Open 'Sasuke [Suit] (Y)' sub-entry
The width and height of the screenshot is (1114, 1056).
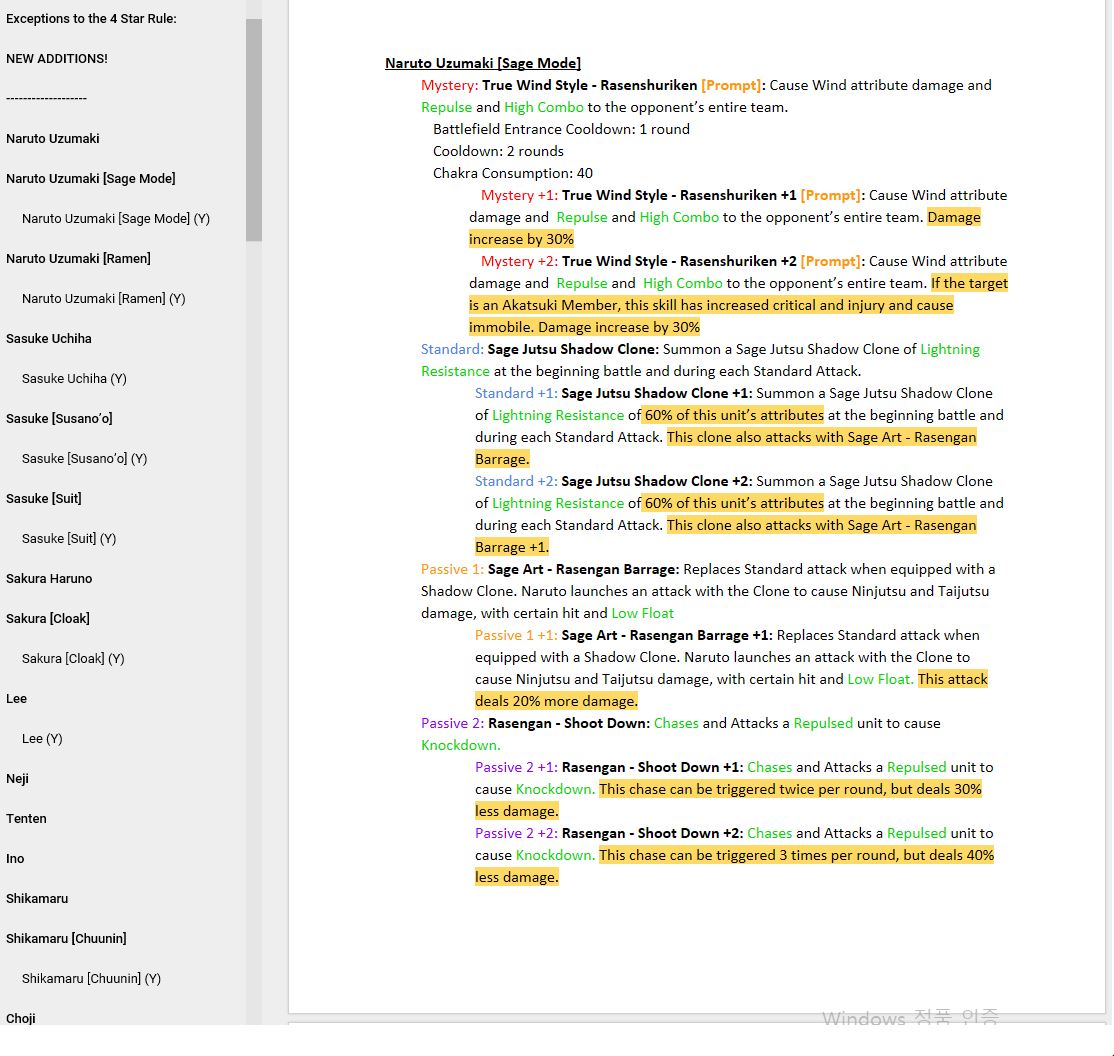click(x=69, y=539)
